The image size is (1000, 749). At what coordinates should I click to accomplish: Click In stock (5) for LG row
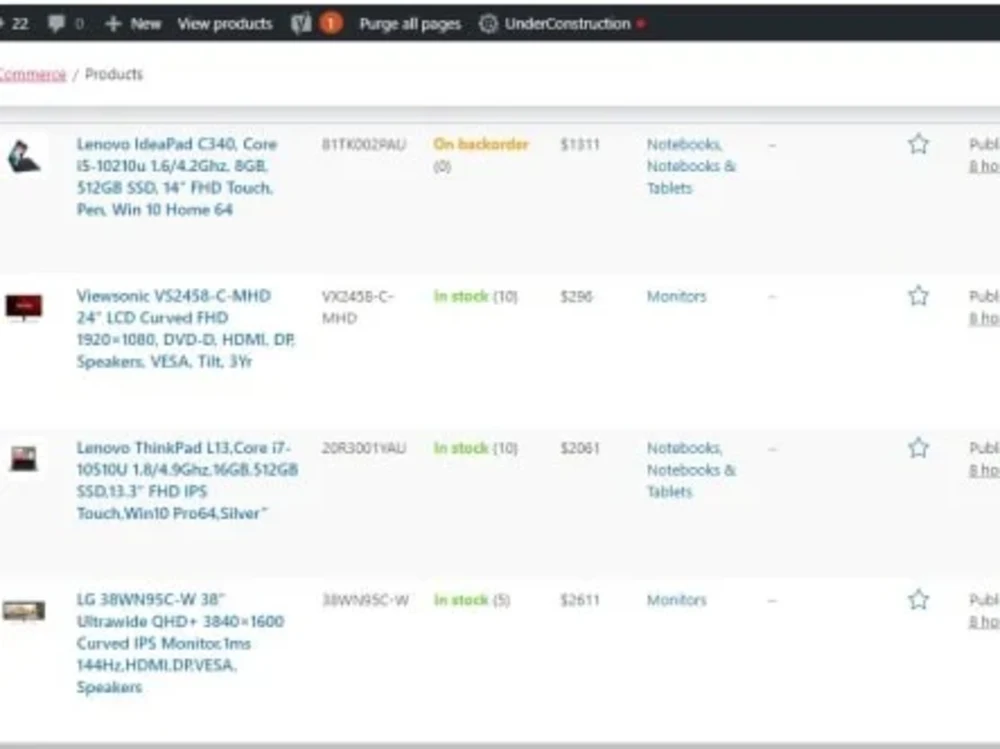(472, 600)
